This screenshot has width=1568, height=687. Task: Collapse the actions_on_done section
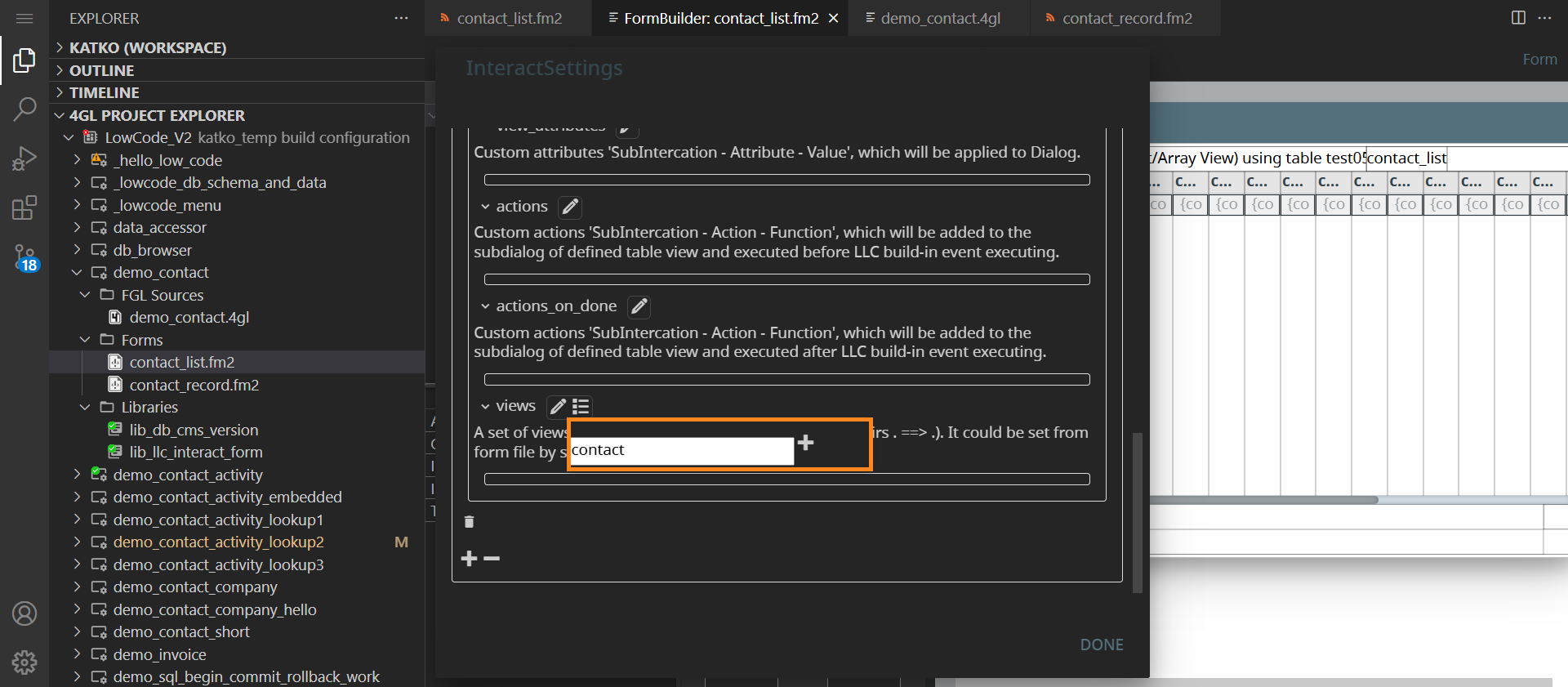point(485,306)
